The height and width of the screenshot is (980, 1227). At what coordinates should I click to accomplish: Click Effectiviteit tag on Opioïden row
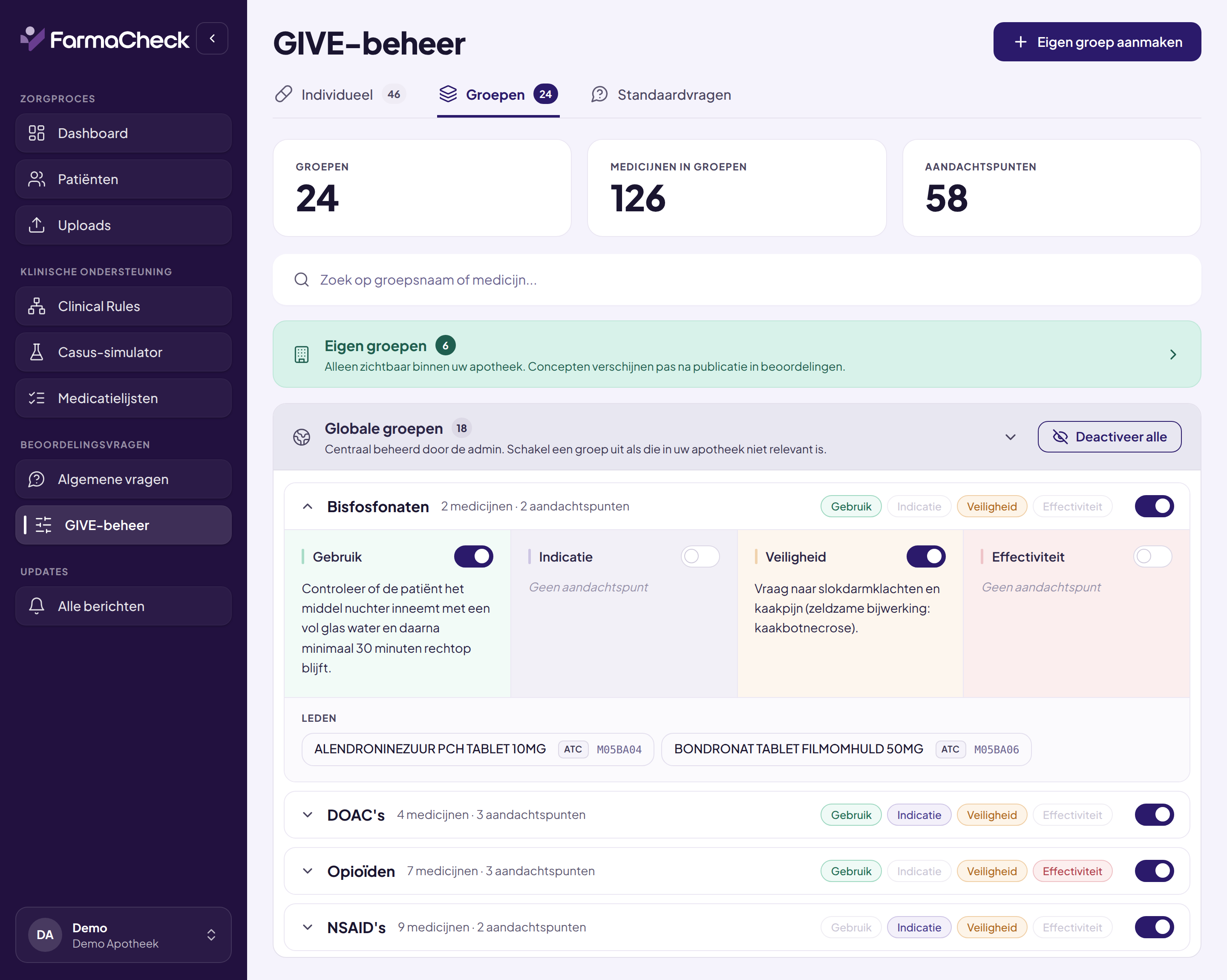pos(1072,871)
